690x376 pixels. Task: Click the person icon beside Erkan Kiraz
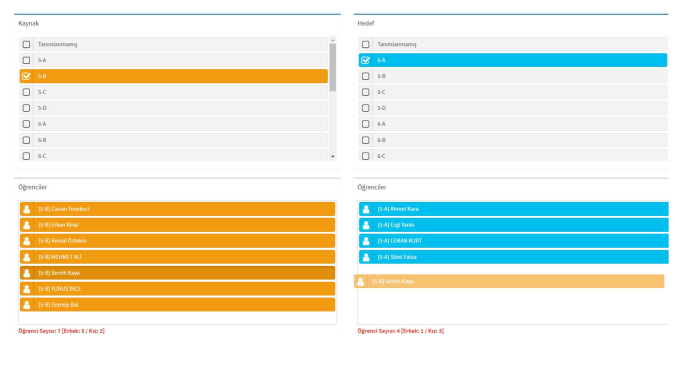click(27, 225)
